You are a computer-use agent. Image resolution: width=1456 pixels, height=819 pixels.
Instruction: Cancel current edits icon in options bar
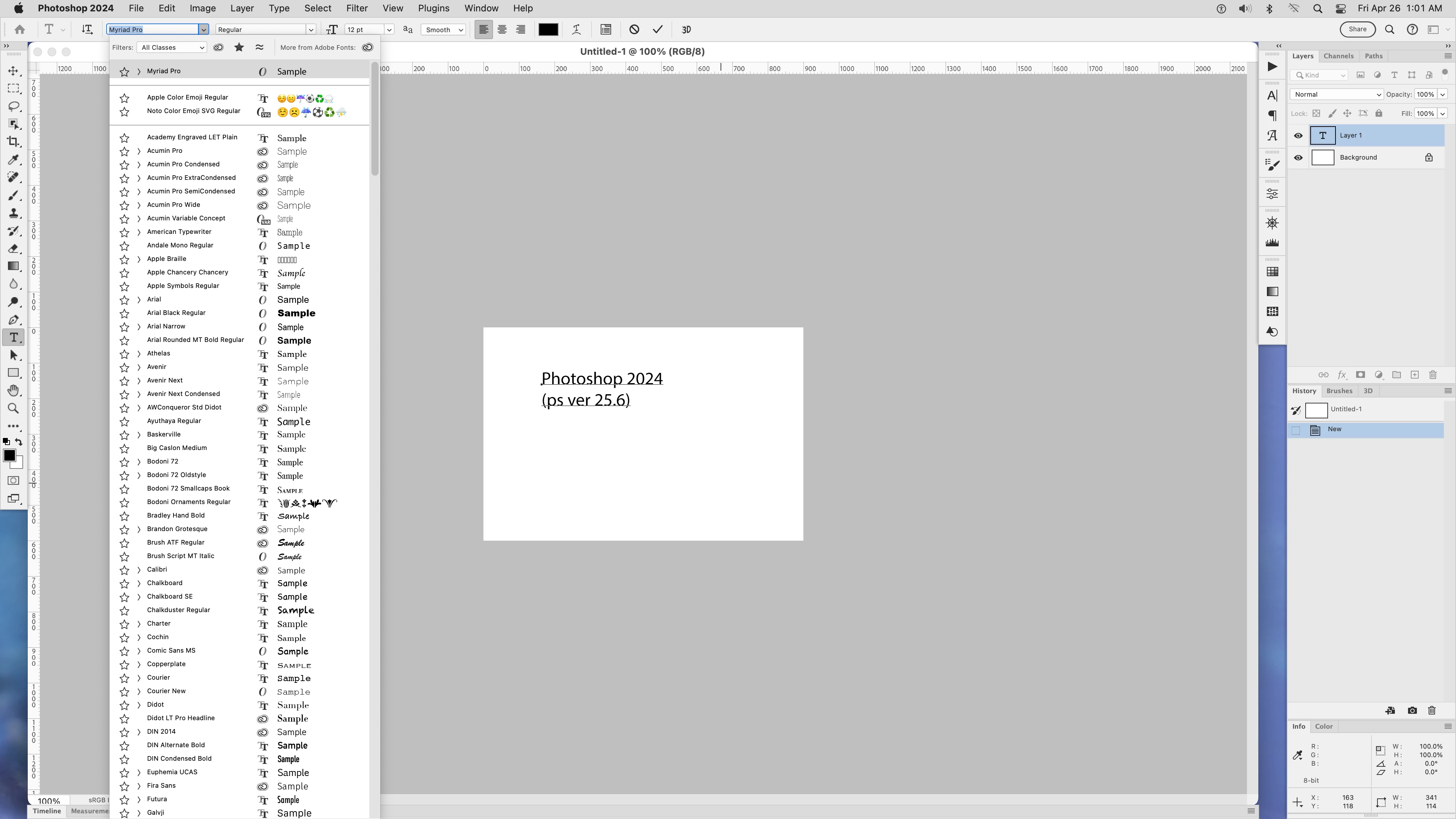coord(634,30)
